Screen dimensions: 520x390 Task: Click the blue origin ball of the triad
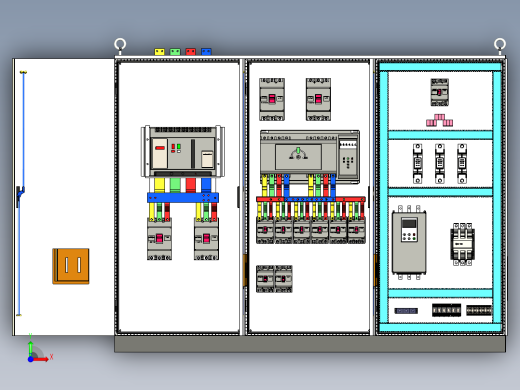click(x=30, y=359)
